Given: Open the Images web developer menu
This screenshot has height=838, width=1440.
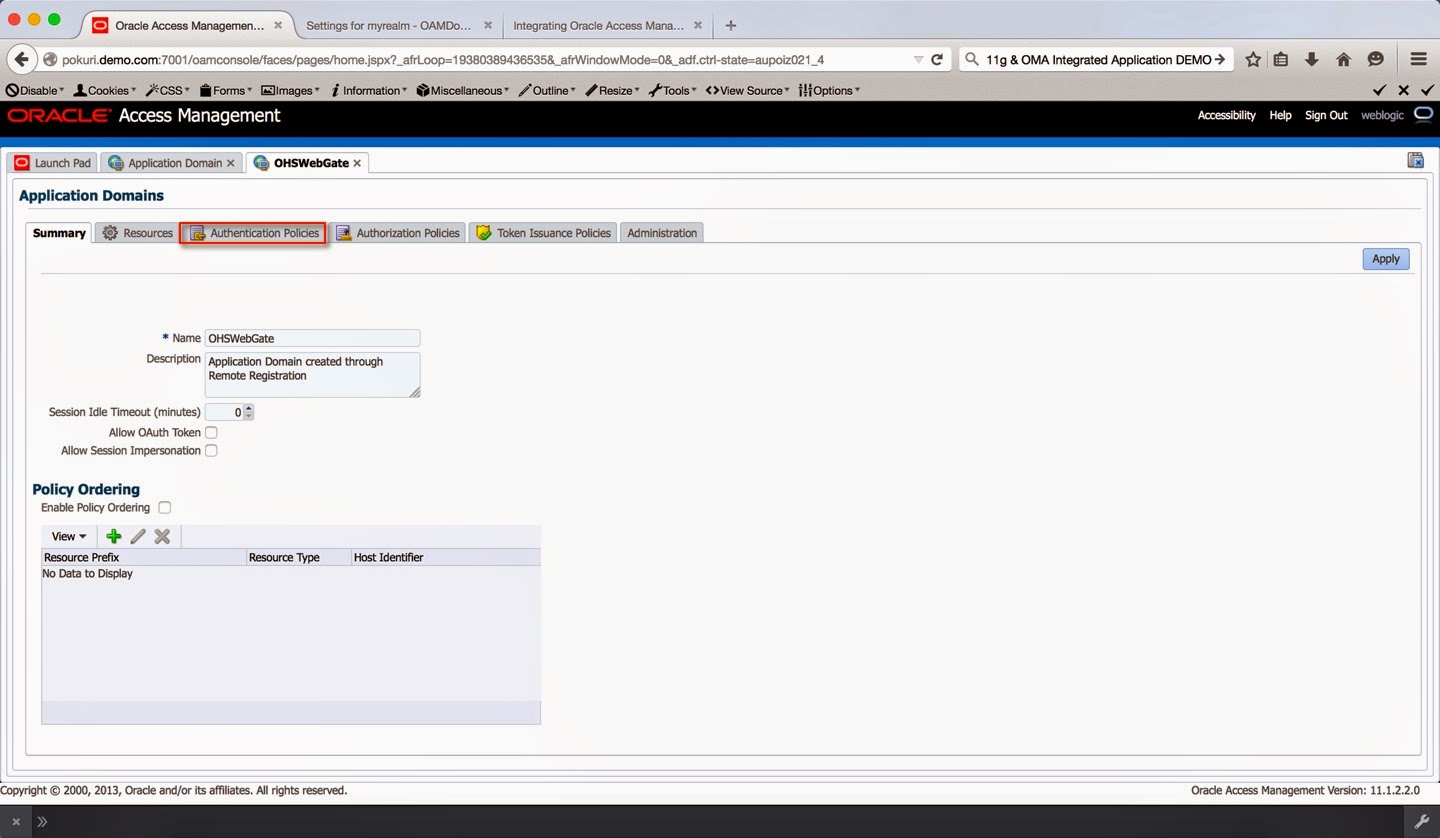Looking at the screenshot, I should 291,90.
